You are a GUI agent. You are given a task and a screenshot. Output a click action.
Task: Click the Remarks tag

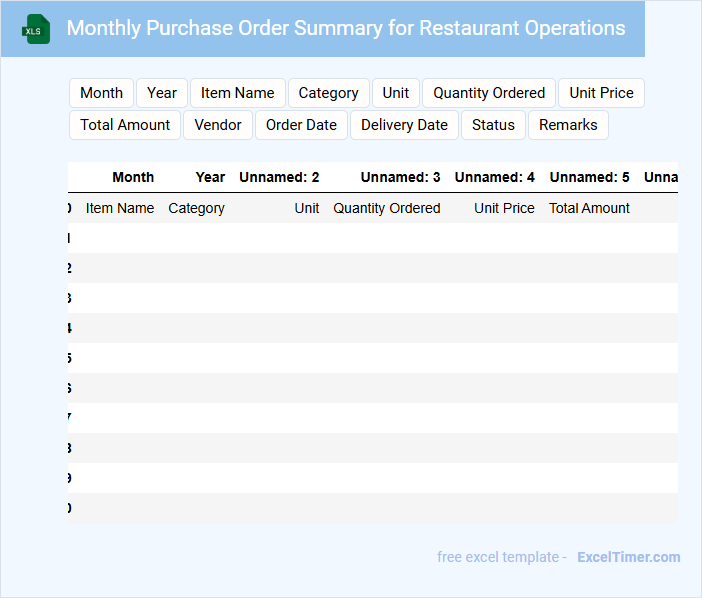[568, 125]
